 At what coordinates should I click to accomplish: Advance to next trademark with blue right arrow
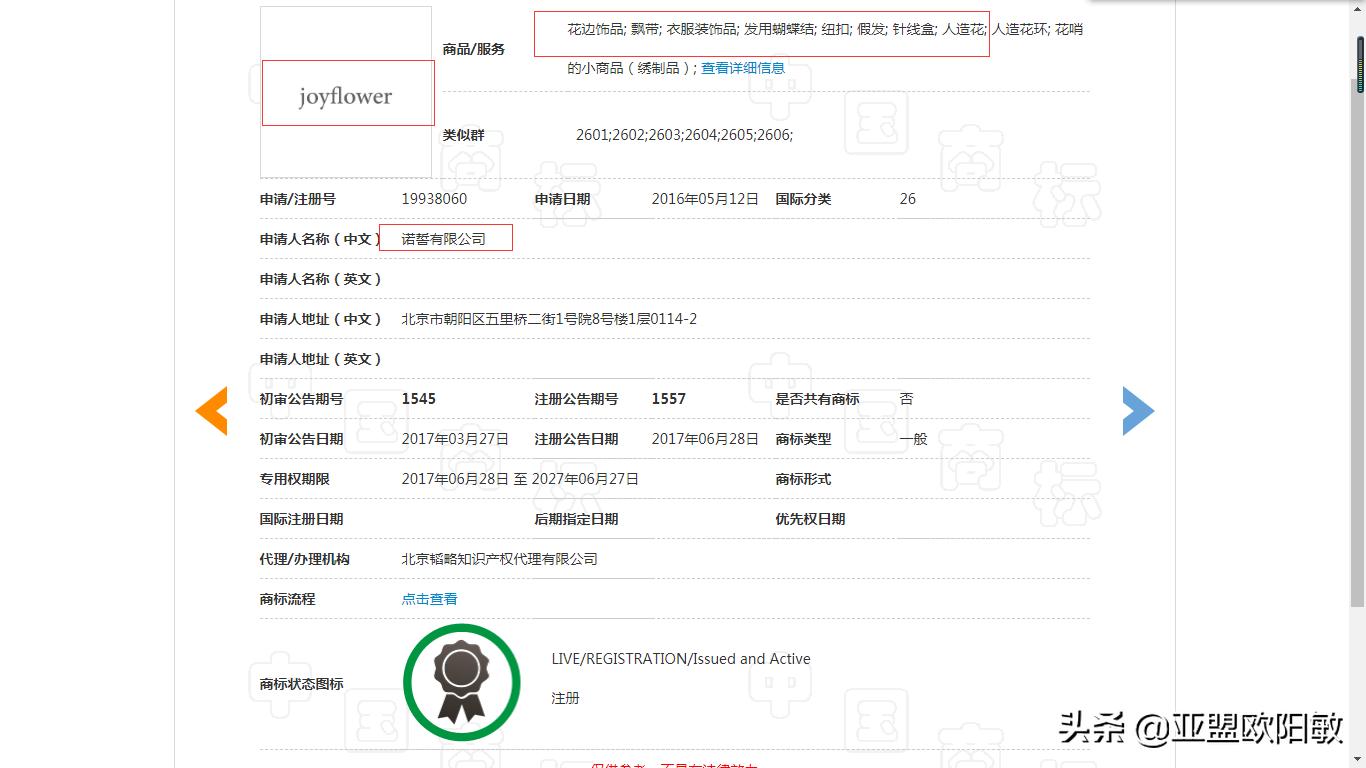1138,410
